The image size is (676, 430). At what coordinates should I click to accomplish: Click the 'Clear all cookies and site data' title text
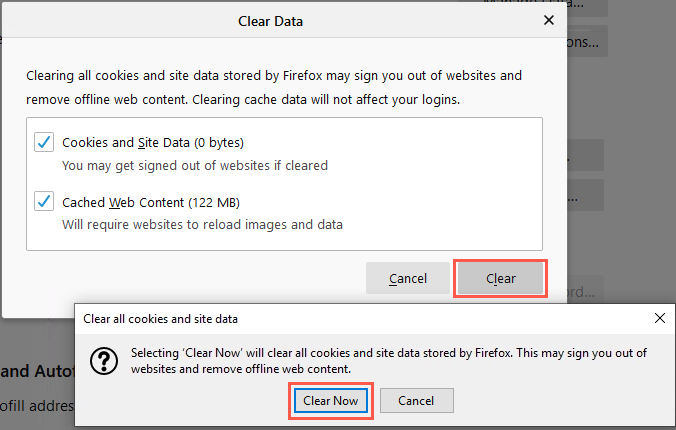pyautogui.click(x=160, y=319)
